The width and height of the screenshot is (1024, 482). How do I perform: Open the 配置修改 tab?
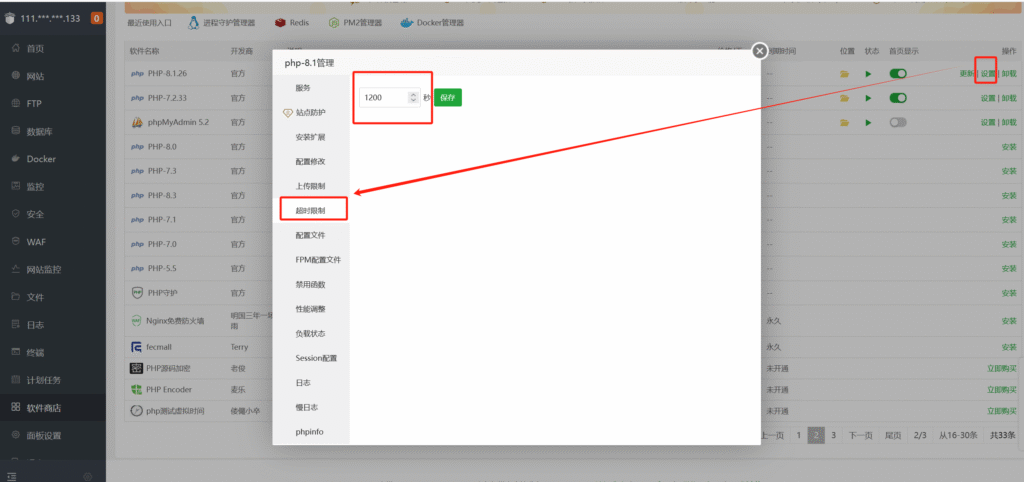pyautogui.click(x=311, y=161)
